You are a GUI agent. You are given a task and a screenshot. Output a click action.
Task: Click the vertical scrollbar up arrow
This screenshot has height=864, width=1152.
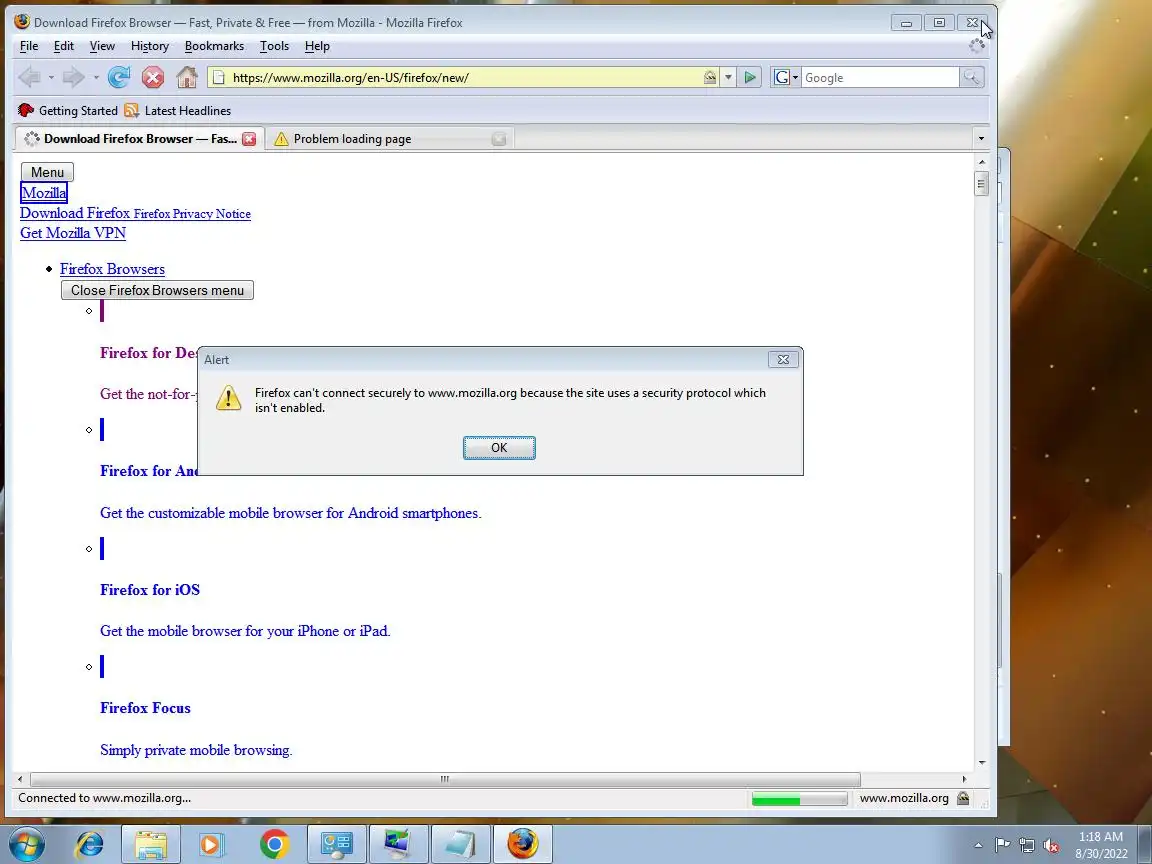pyautogui.click(x=982, y=162)
